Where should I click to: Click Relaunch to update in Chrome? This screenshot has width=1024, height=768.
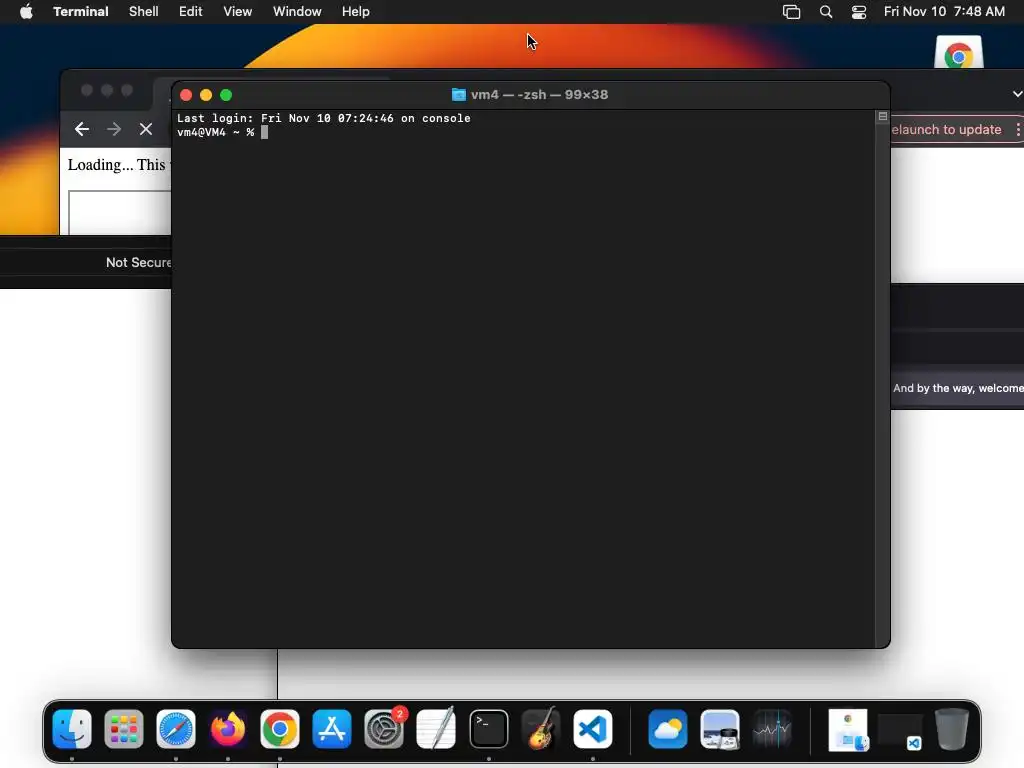[x=946, y=129]
